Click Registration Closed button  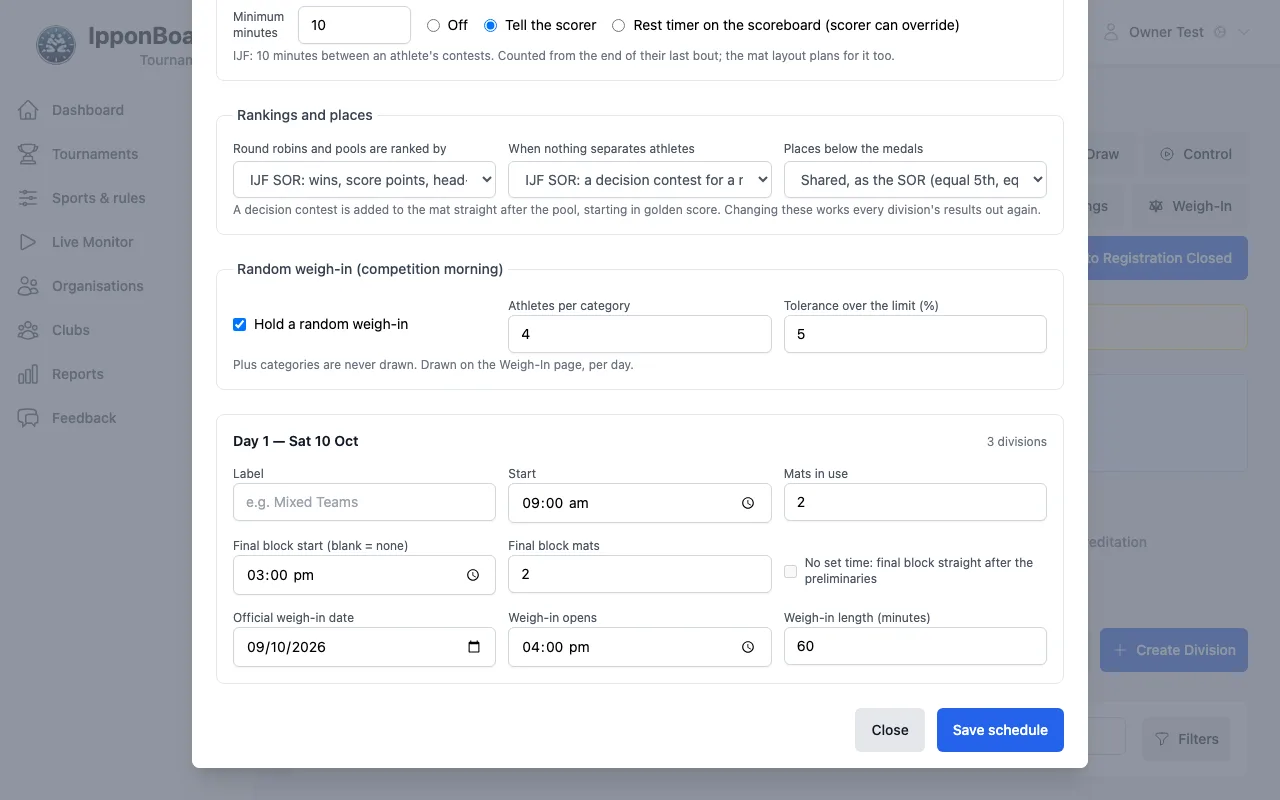point(1167,258)
